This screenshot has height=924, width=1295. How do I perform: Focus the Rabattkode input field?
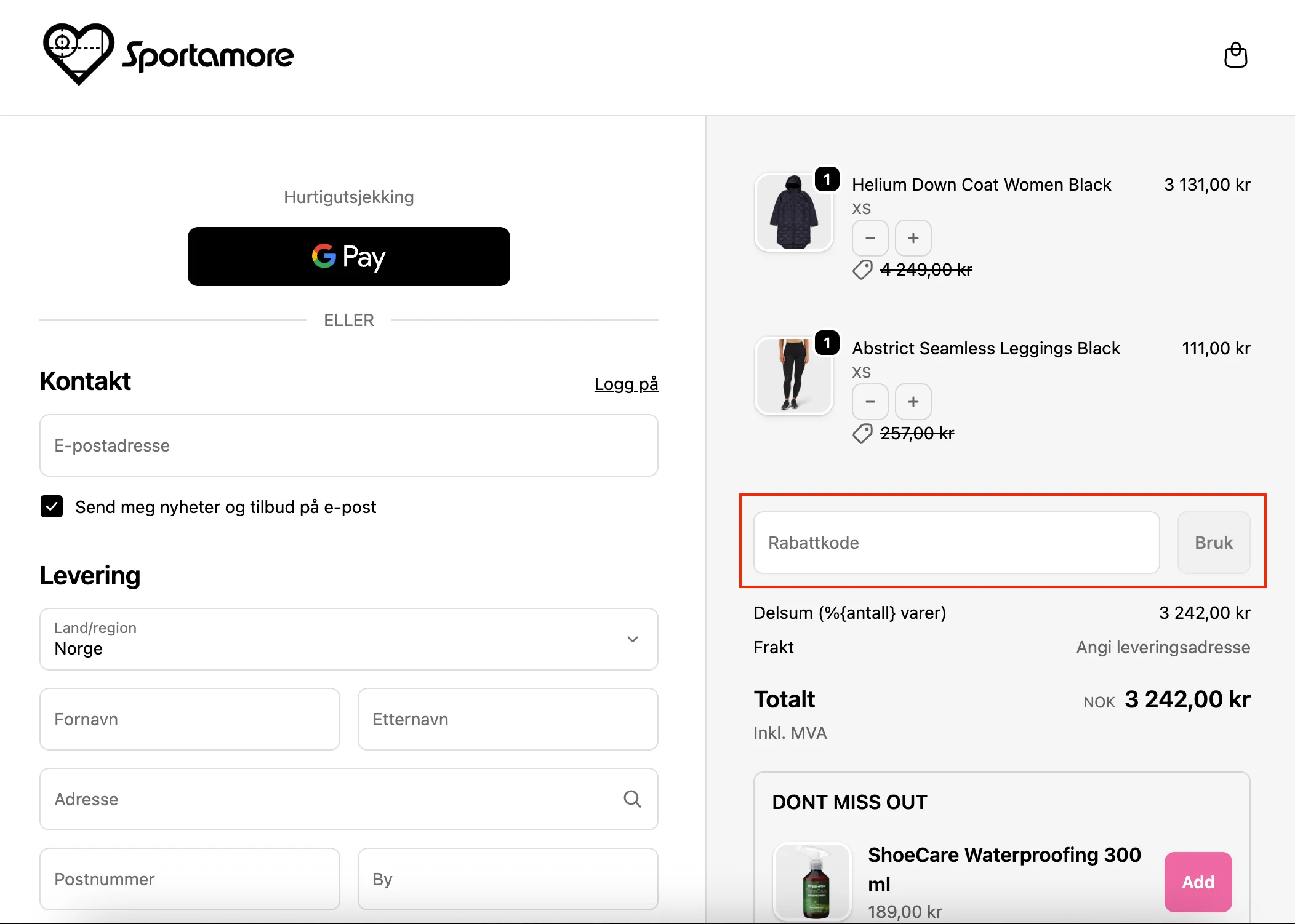pyautogui.click(x=956, y=543)
